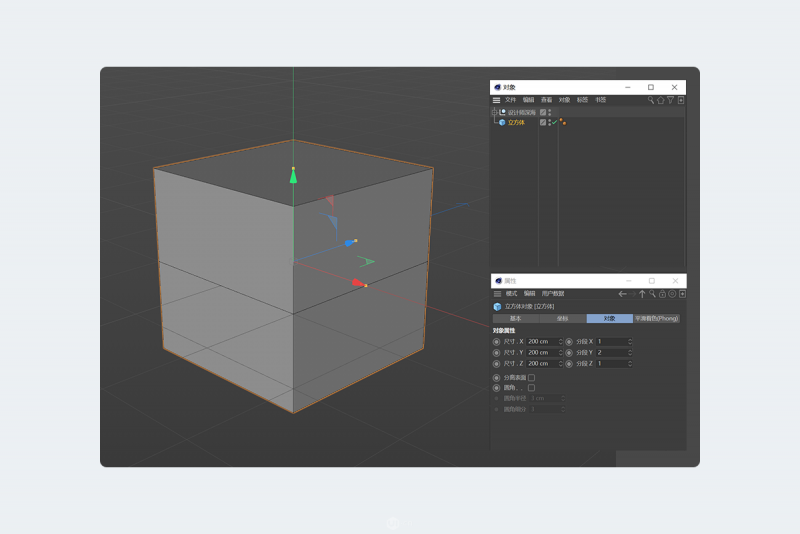Open the hamburger menu in 对象 panel
Screen dimensions: 800x534
pos(496,100)
